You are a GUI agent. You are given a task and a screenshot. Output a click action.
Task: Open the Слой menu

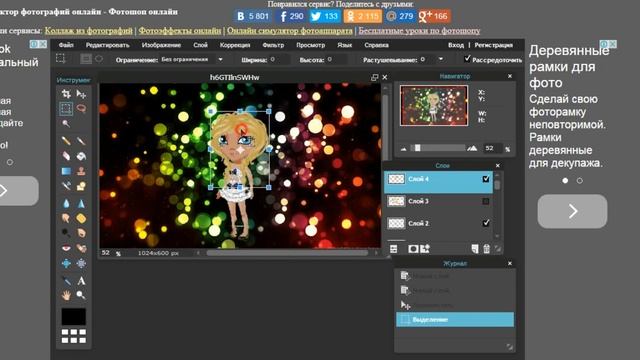tap(200, 45)
